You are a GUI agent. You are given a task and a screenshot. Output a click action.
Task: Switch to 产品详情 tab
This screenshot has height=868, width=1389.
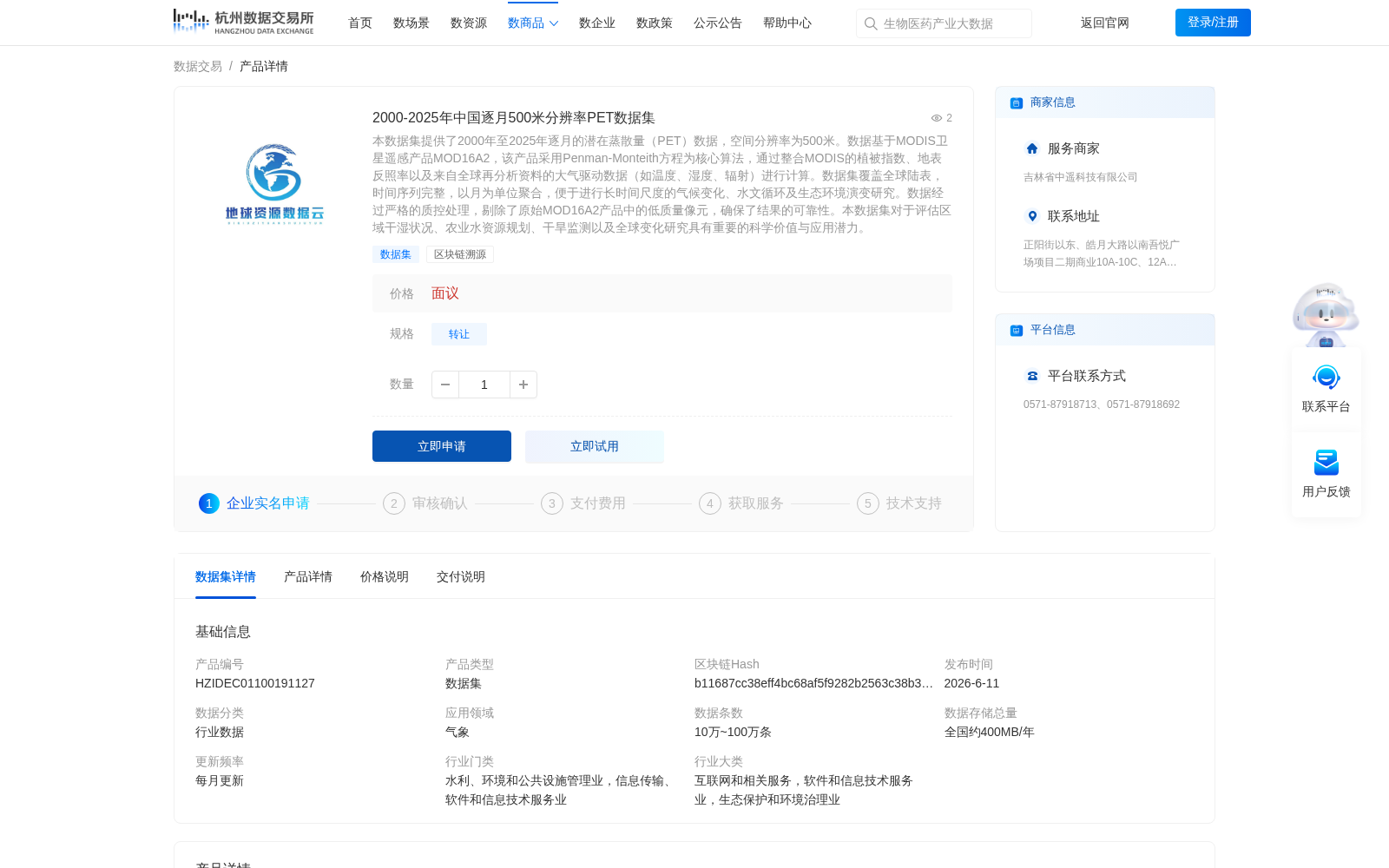(x=308, y=576)
